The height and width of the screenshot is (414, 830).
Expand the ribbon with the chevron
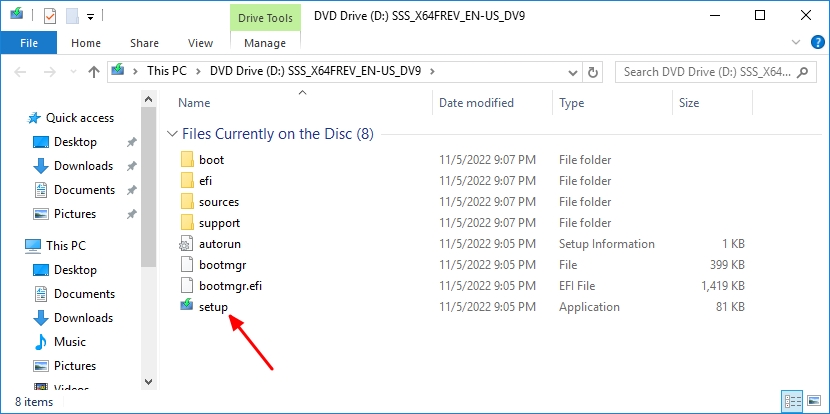[x=796, y=42]
